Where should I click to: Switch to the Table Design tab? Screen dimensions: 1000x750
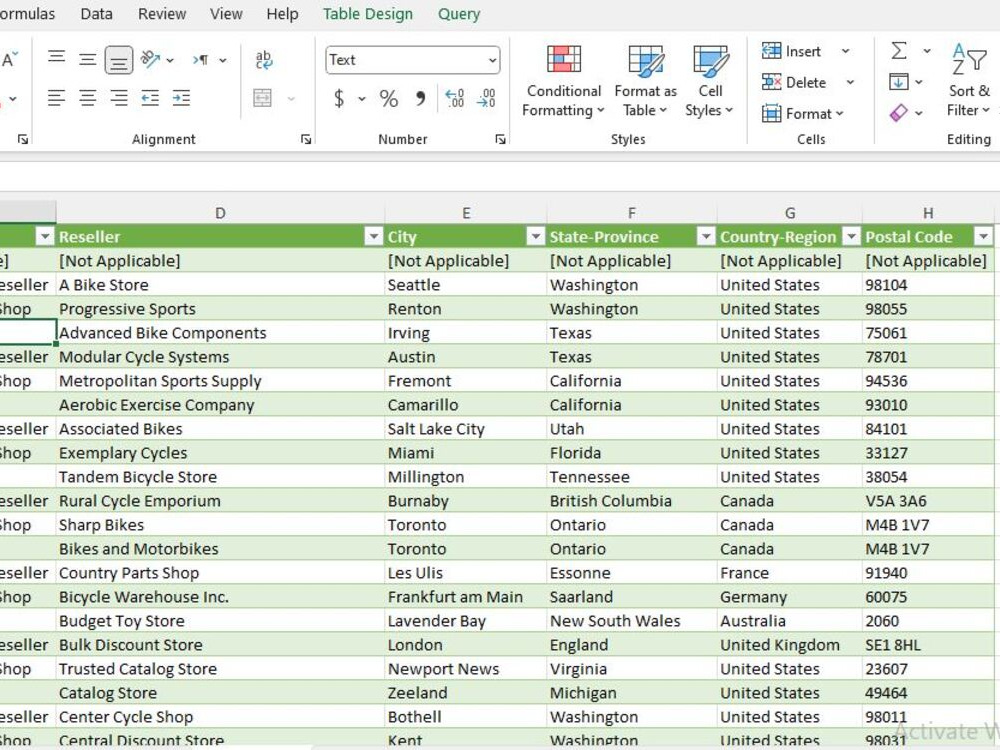pos(367,13)
